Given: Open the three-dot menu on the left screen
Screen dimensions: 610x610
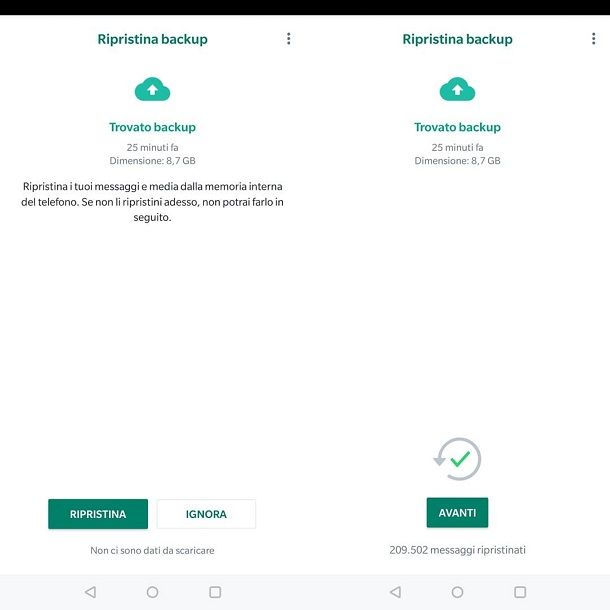Looking at the screenshot, I should coord(289,39).
